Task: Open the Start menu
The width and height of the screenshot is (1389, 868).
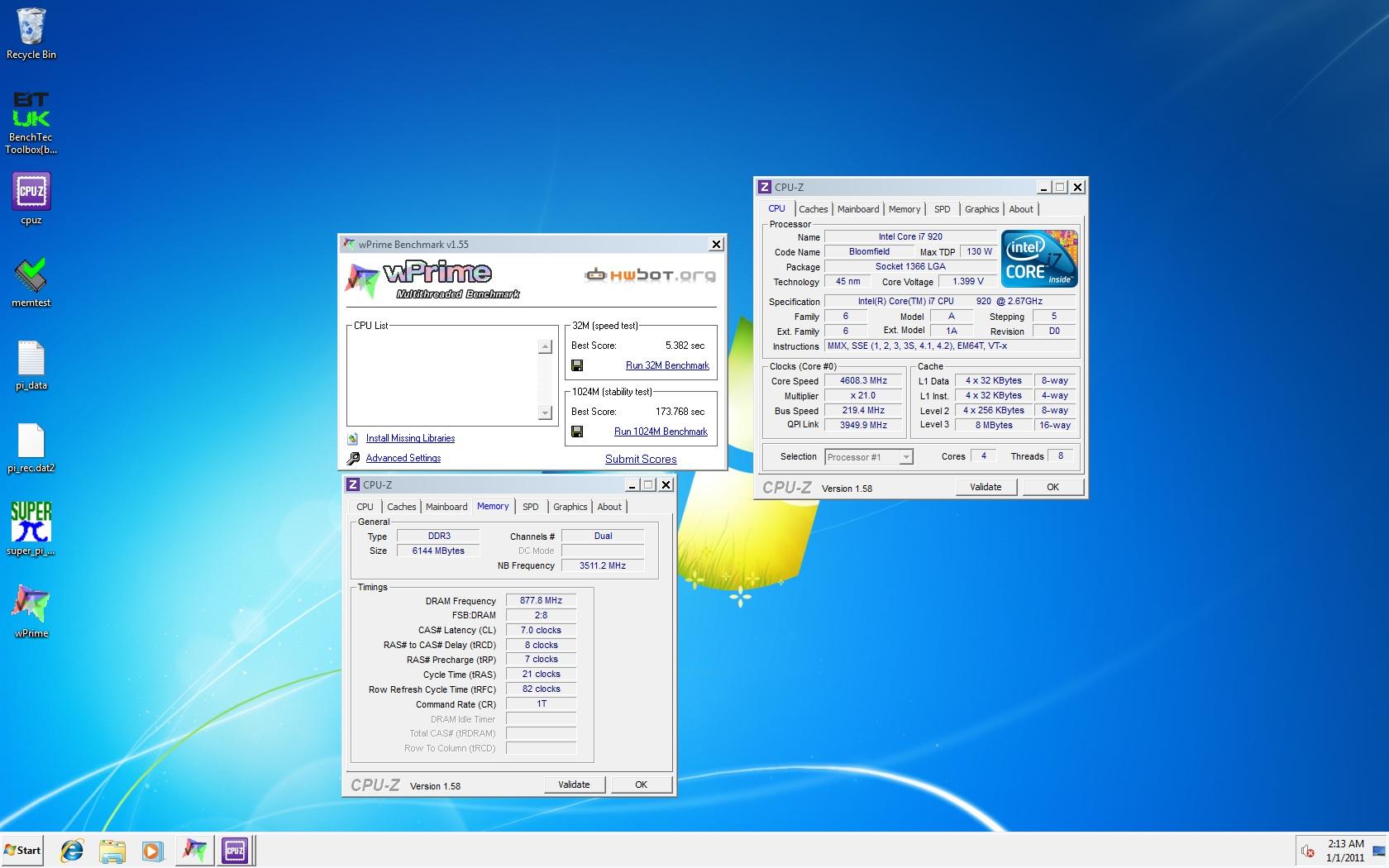Action: [x=22, y=851]
